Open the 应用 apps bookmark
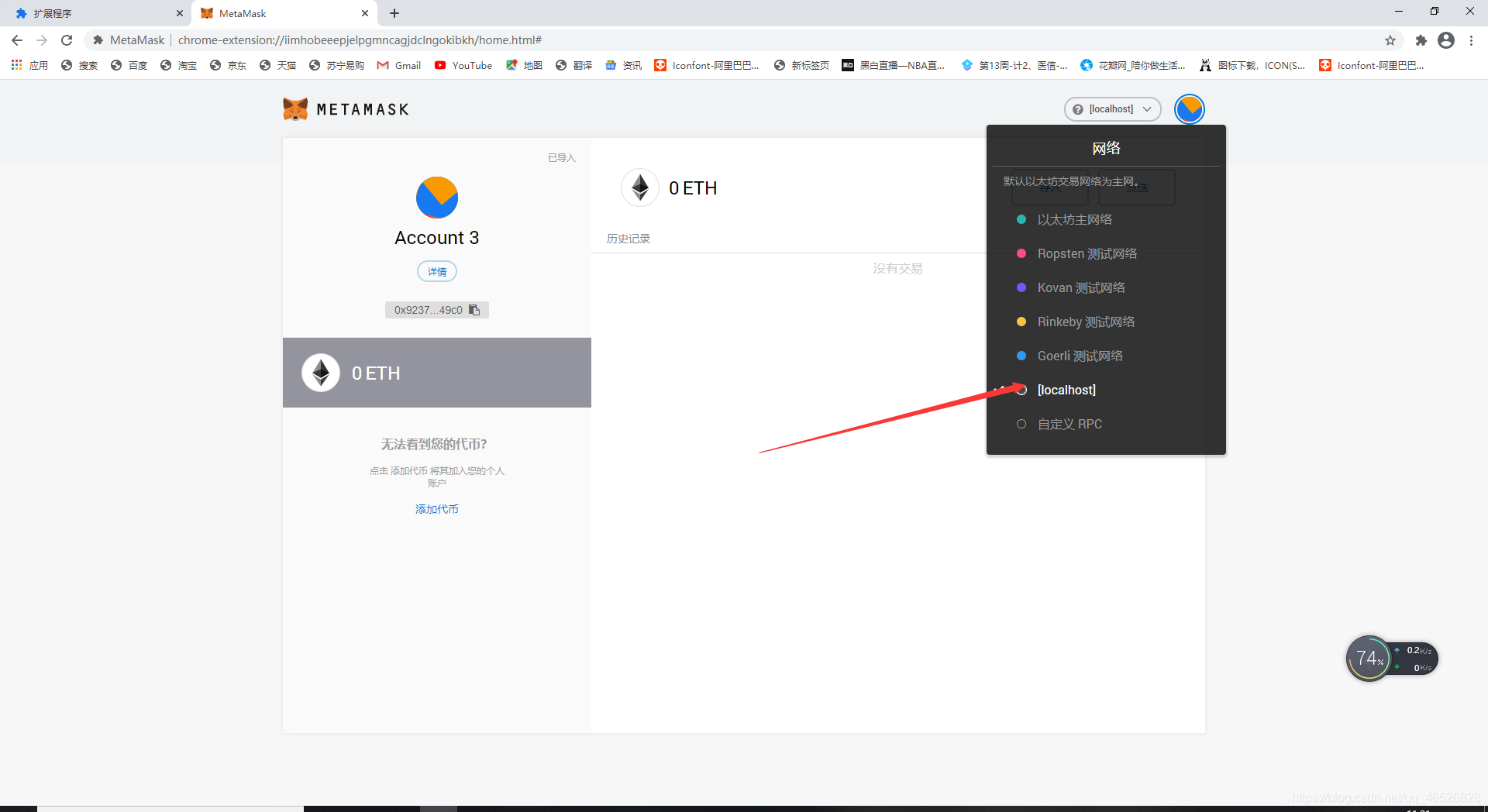 point(29,66)
